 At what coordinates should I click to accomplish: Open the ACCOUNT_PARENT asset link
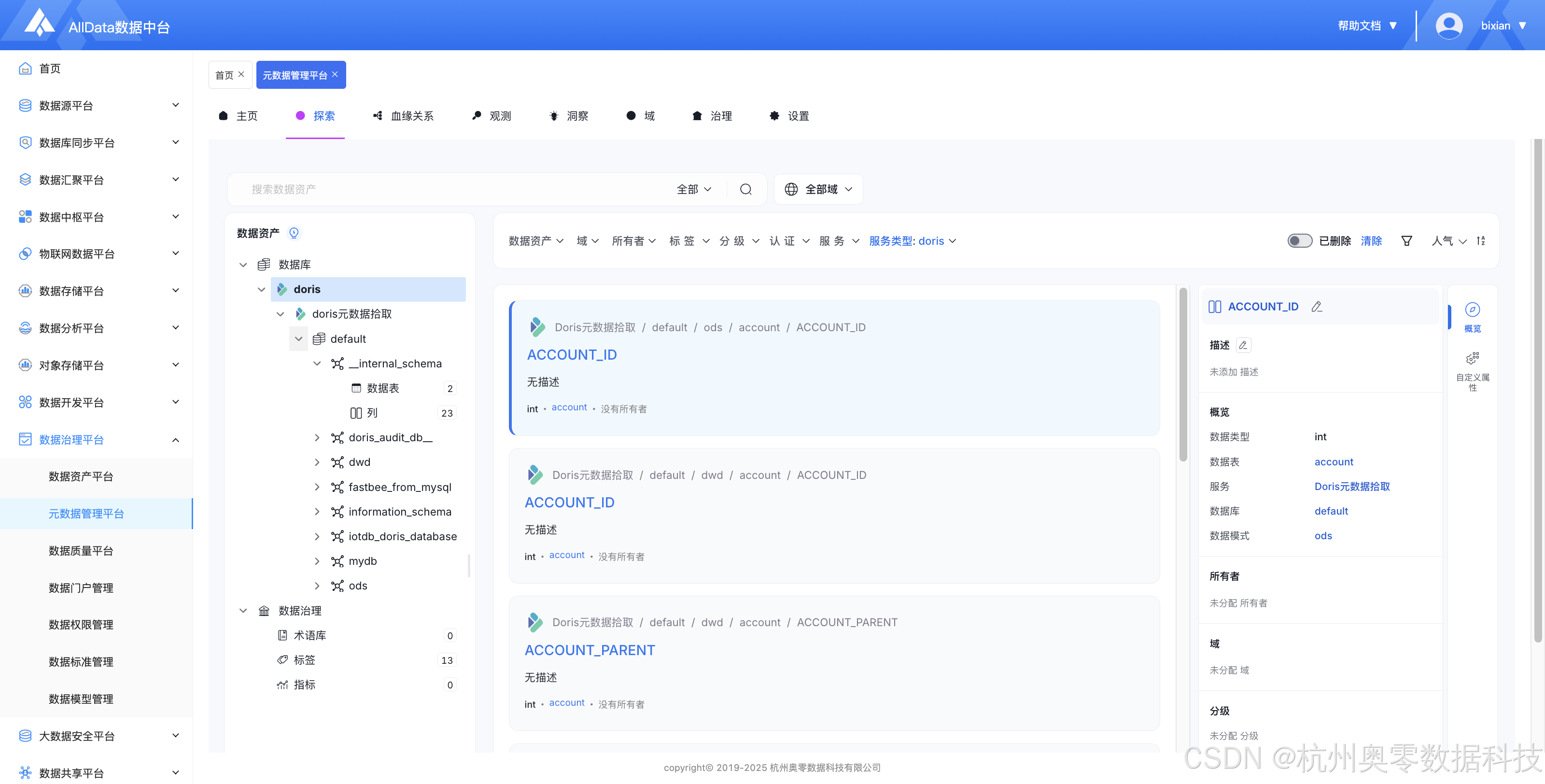tap(590, 650)
